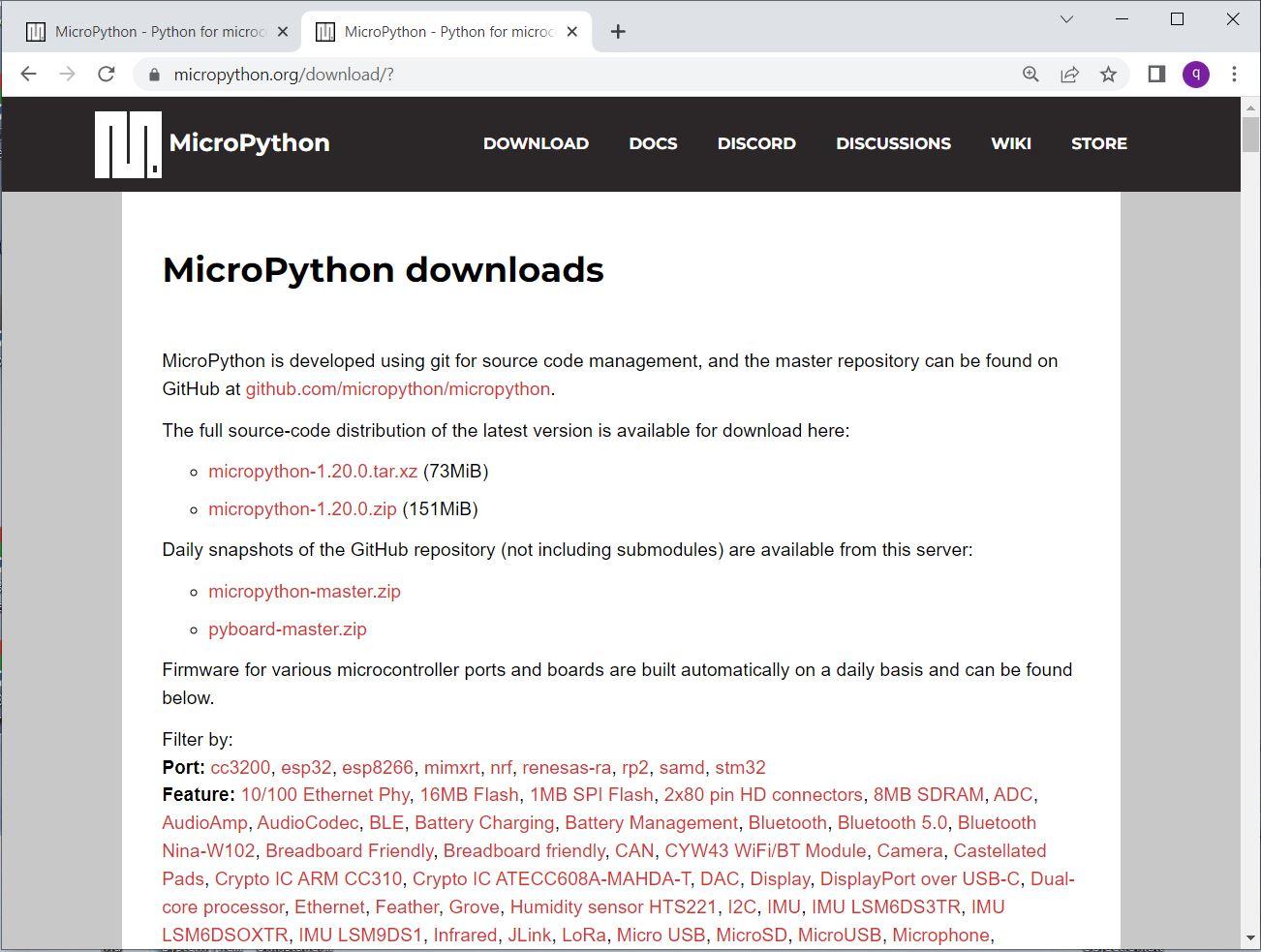Filter by port stm32

pos(741,768)
